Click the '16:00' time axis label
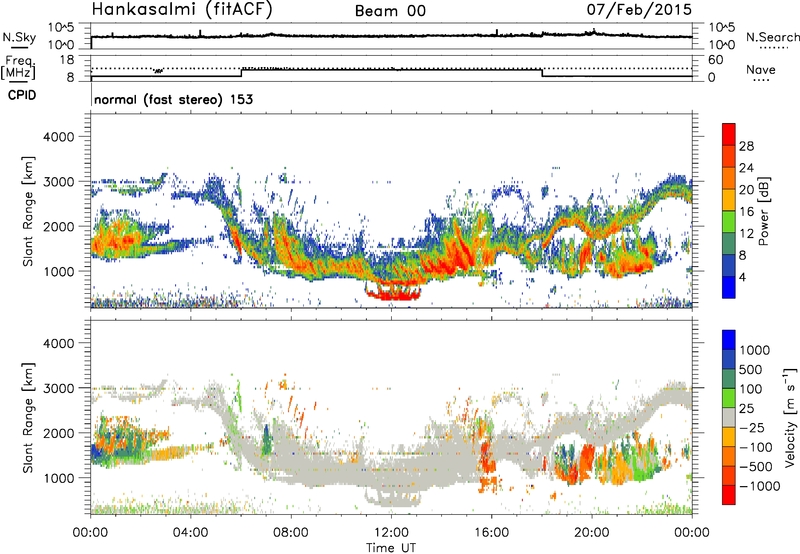The image size is (800, 554). [491, 533]
